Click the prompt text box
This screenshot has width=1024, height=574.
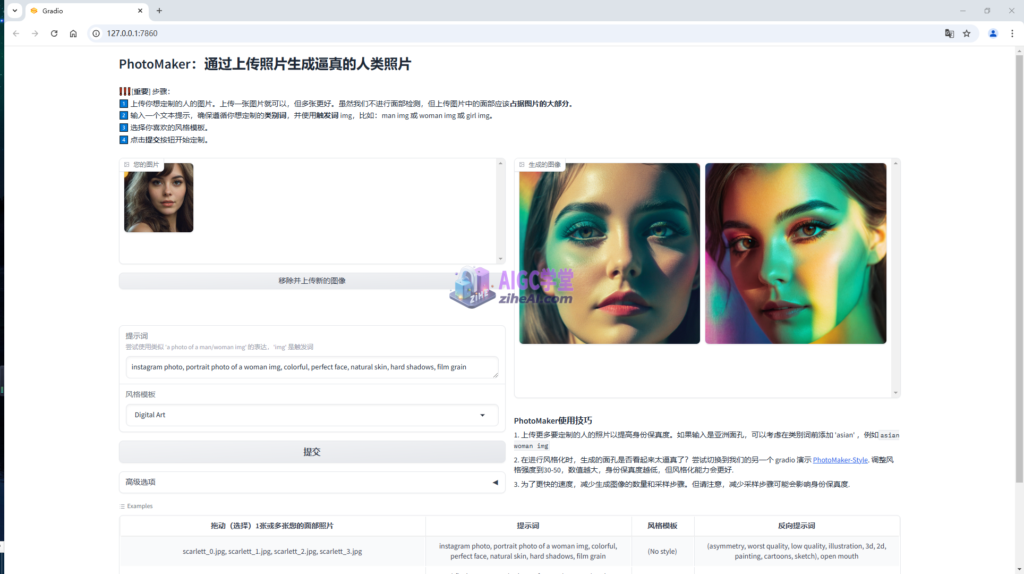(312, 367)
